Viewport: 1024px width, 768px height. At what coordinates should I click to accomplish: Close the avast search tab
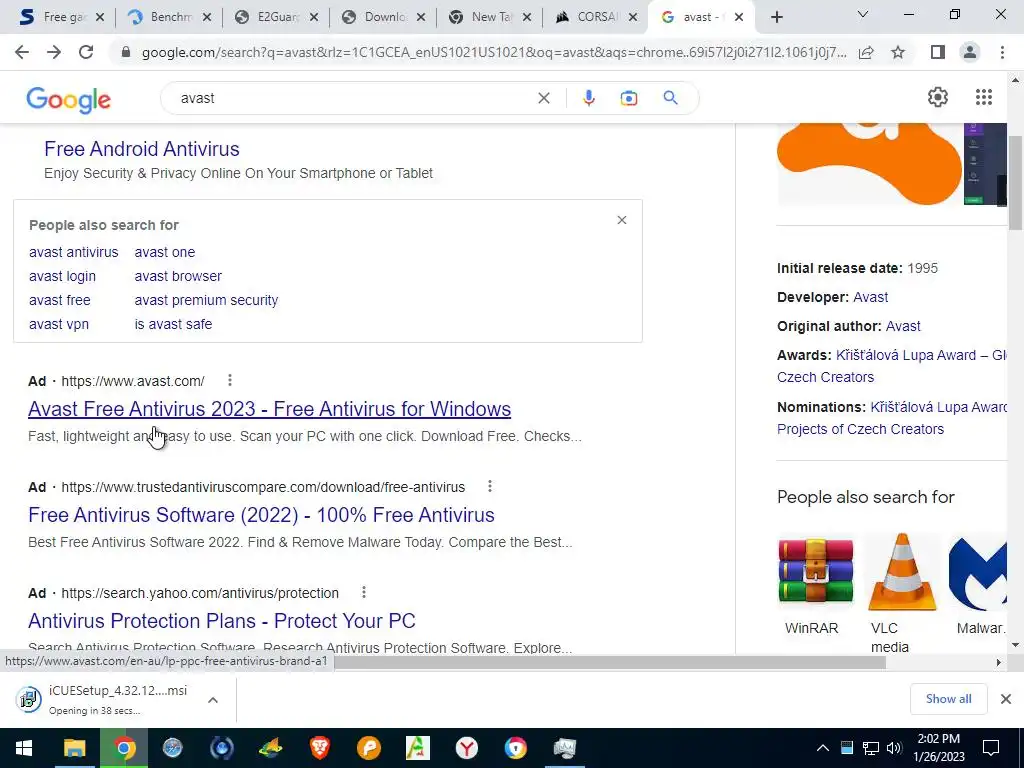pos(739,18)
